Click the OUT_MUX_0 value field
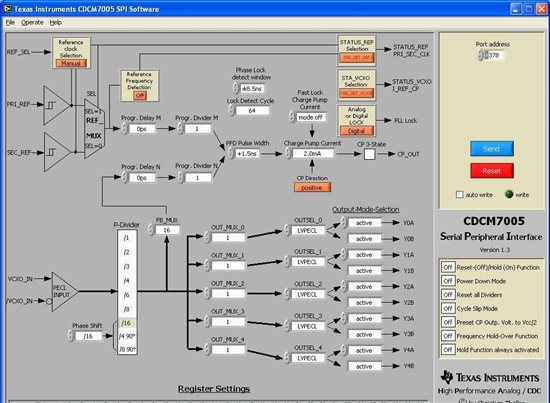 [x=228, y=238]
